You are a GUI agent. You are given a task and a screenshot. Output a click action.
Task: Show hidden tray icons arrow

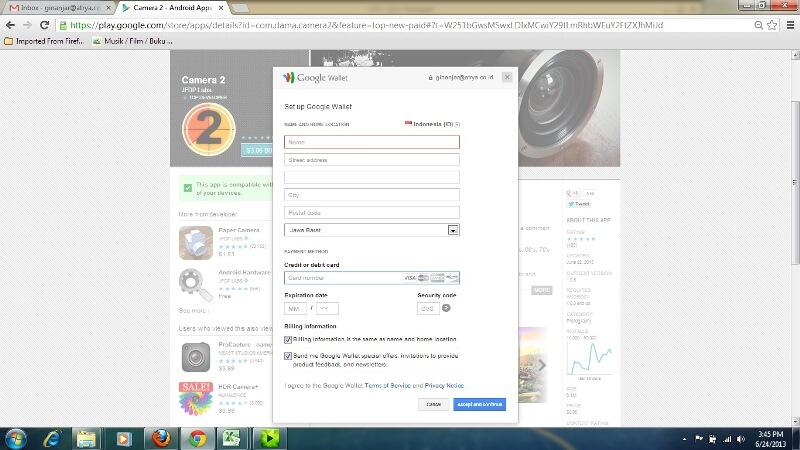[x=684, y=439]
